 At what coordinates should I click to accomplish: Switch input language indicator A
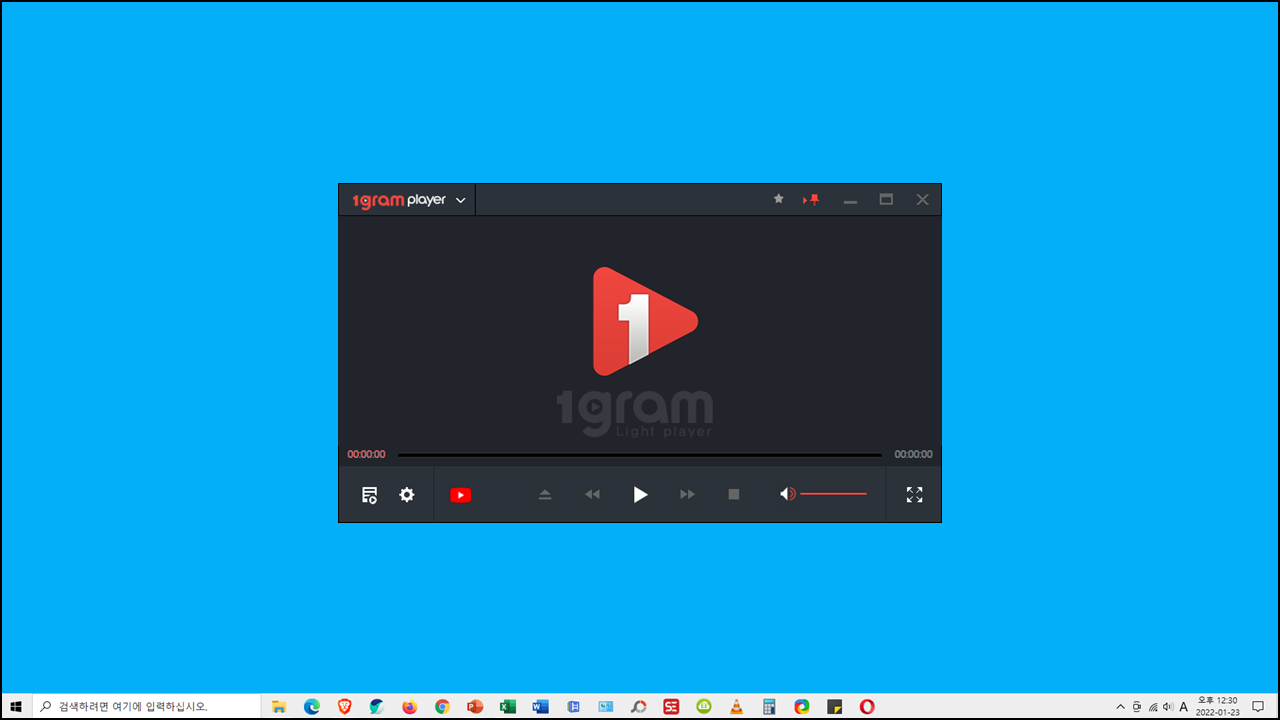click(1184, 706)
